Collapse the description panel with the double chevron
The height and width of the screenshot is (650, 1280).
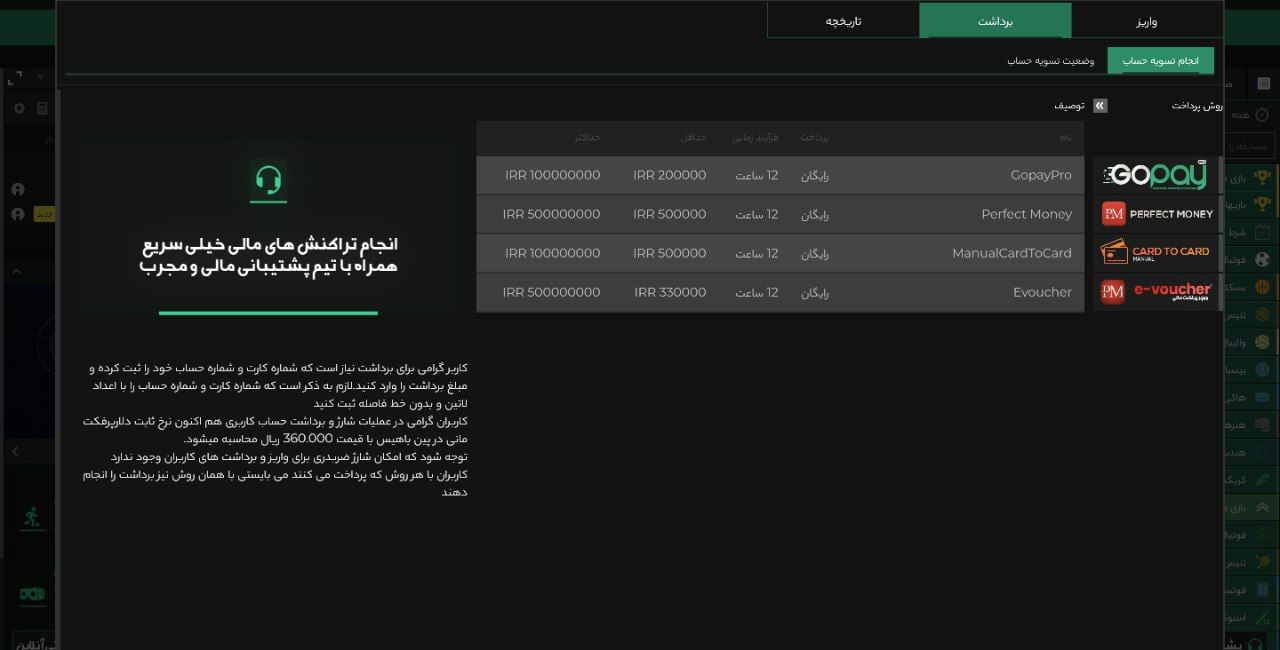pos(1099,105)
